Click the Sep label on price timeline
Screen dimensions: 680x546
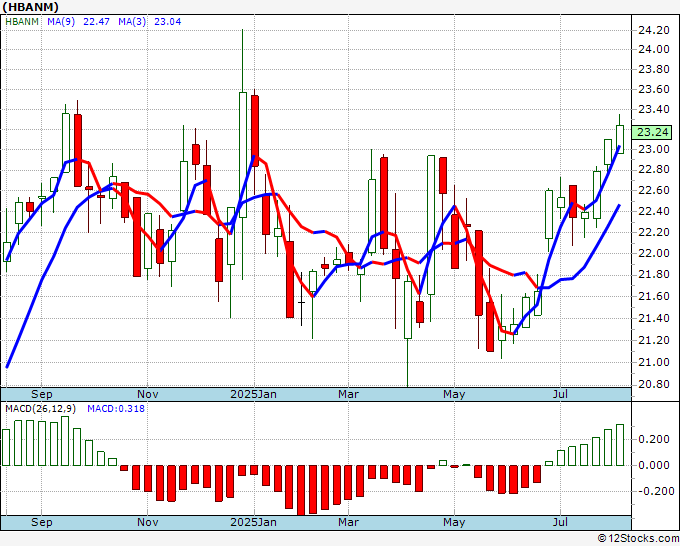pos(42,394)
